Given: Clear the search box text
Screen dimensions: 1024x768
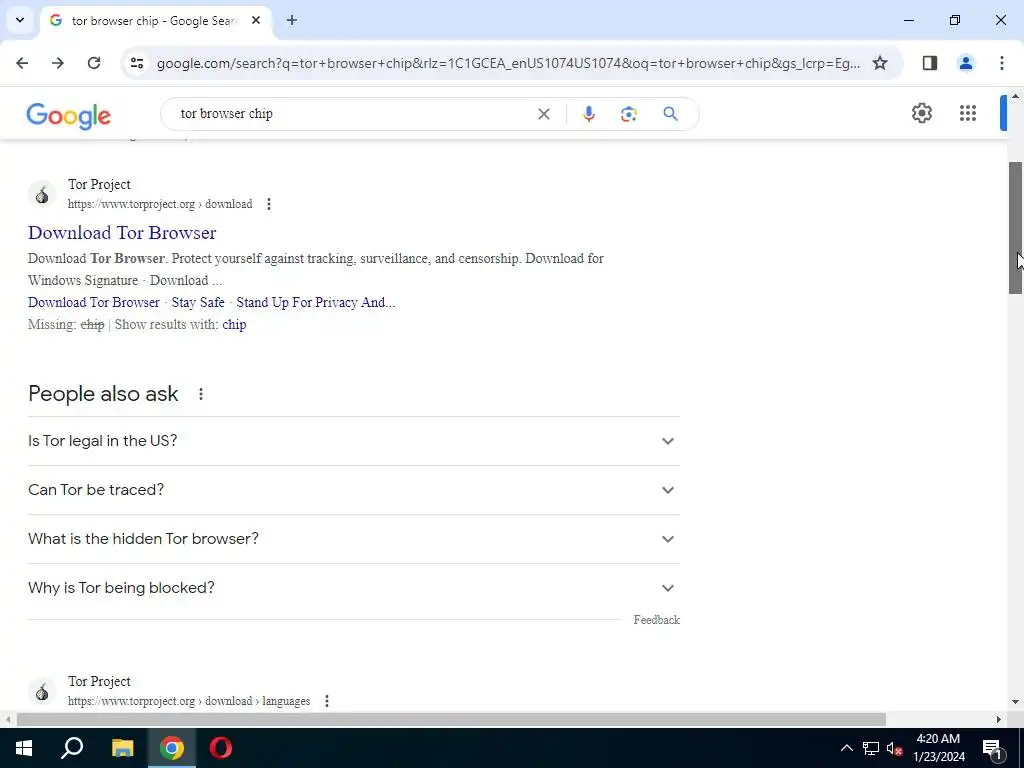Looking at the screenshot, I should (543, 114).
